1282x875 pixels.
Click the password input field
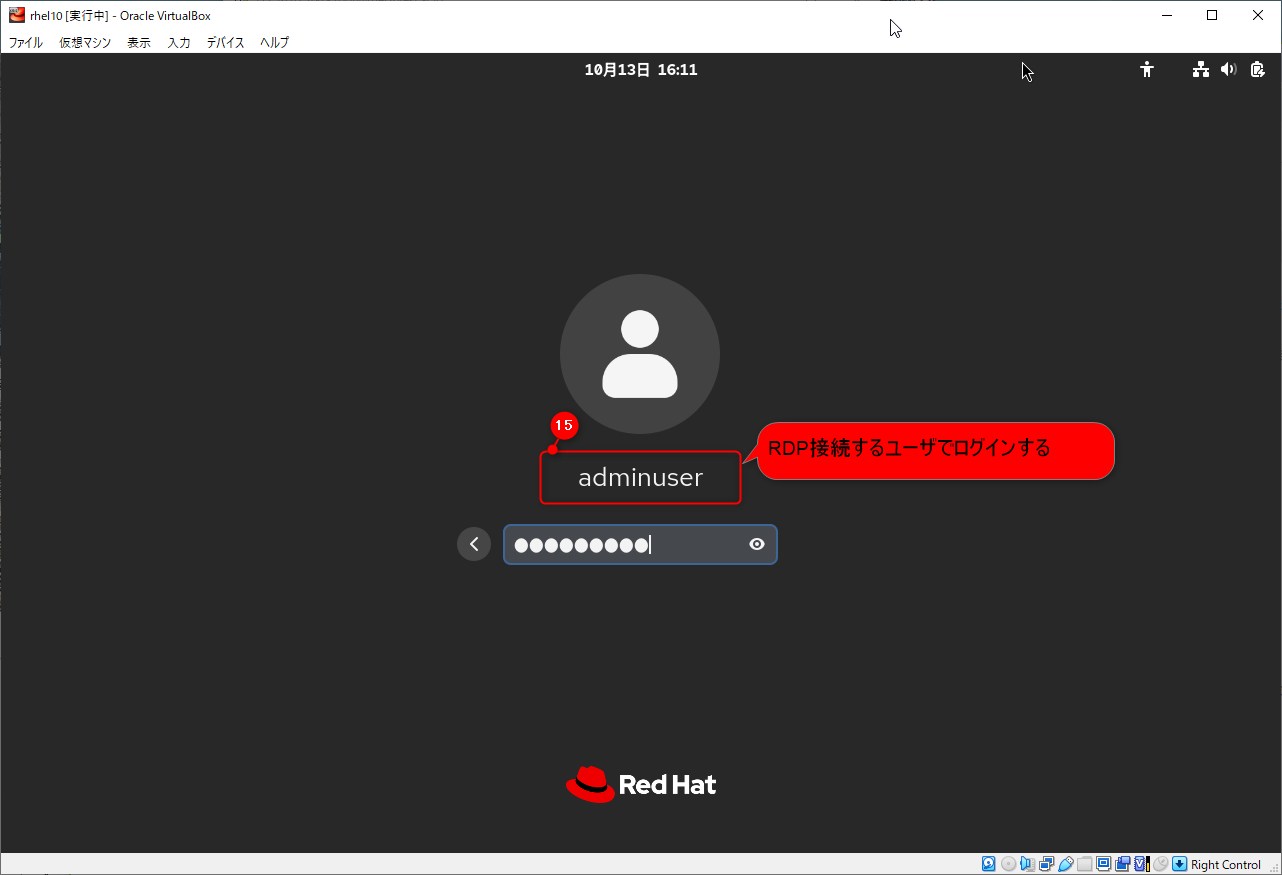[x=625, y=544]
